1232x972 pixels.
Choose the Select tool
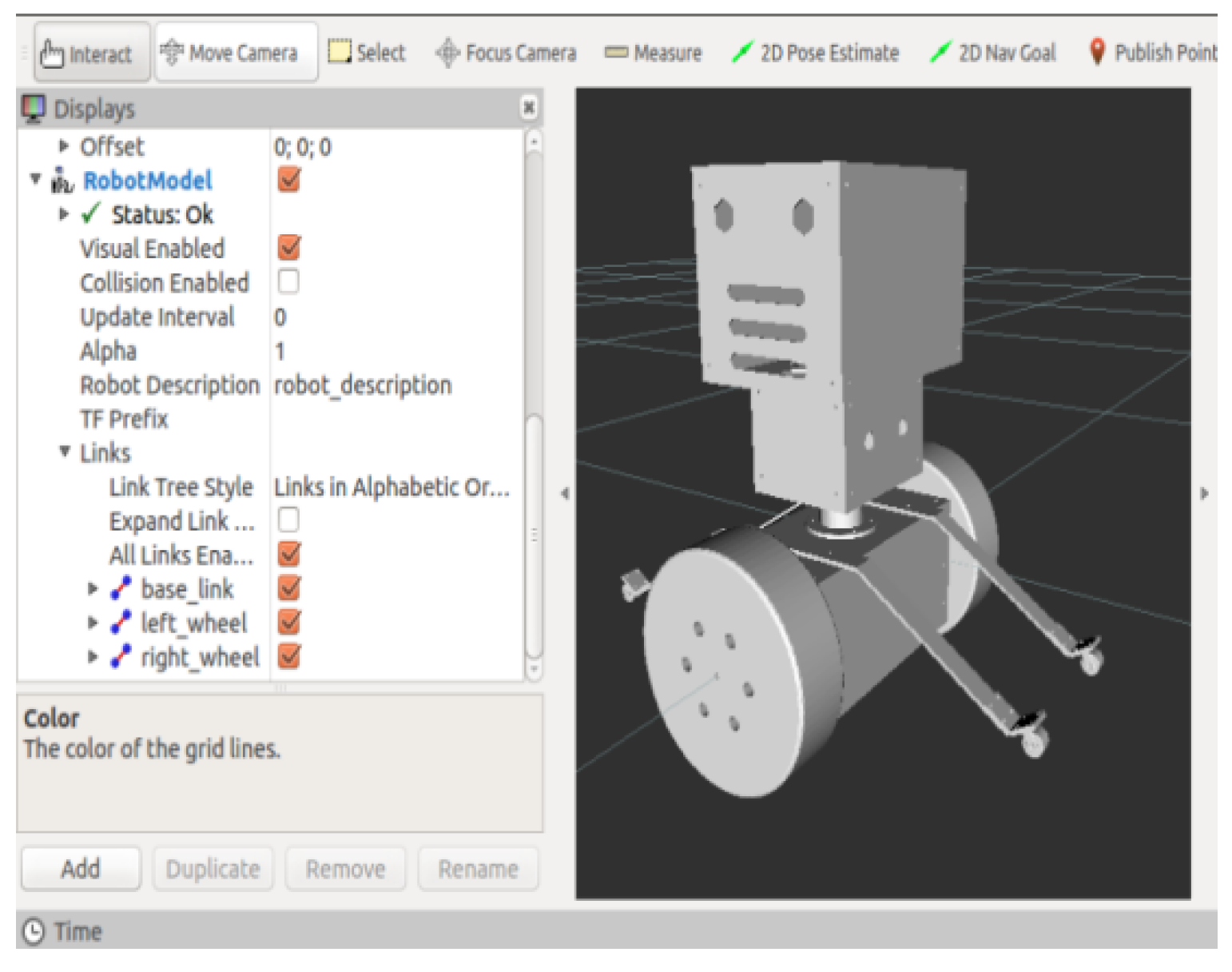point(368,54)
